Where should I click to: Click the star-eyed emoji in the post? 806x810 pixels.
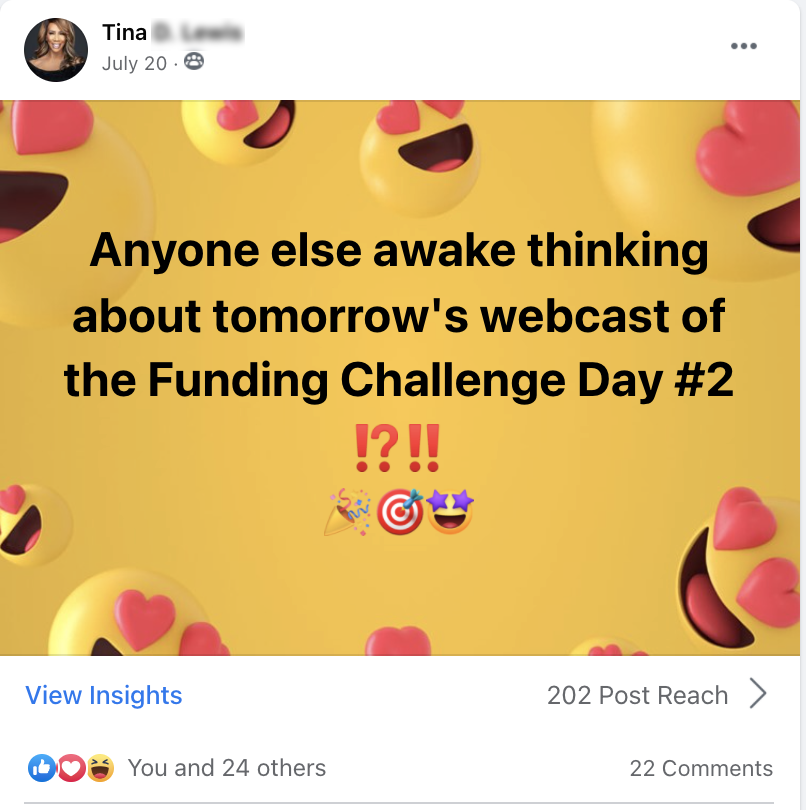(x=450, y=513)
